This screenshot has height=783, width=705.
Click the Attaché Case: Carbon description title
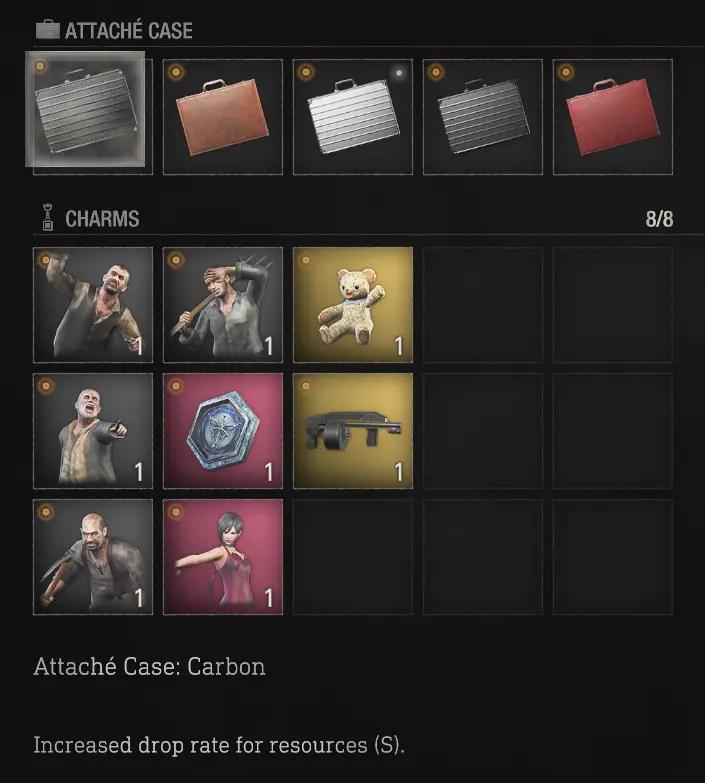click(149, 667)
